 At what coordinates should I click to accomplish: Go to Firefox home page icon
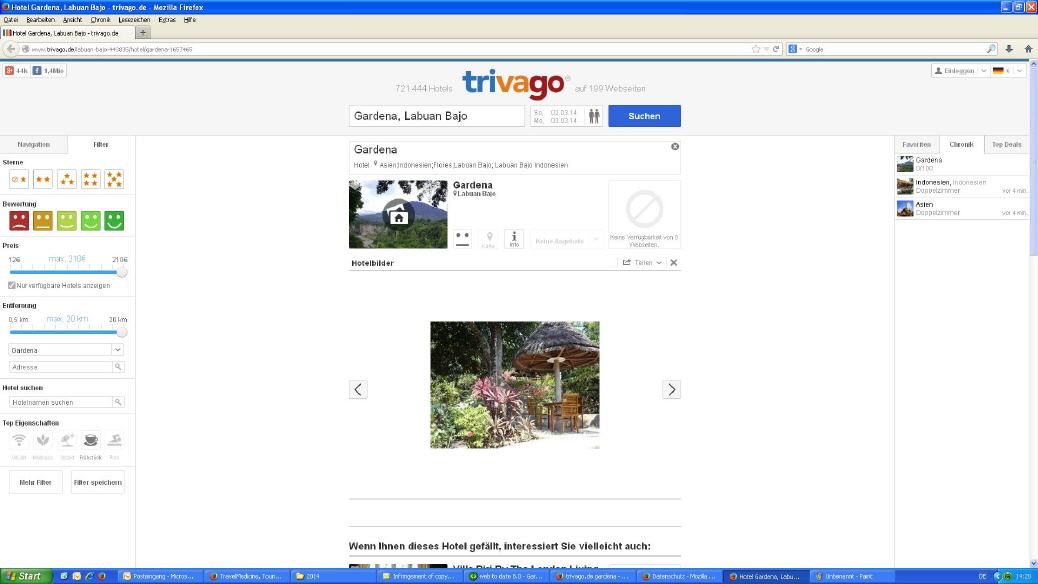pos(1028,49)
